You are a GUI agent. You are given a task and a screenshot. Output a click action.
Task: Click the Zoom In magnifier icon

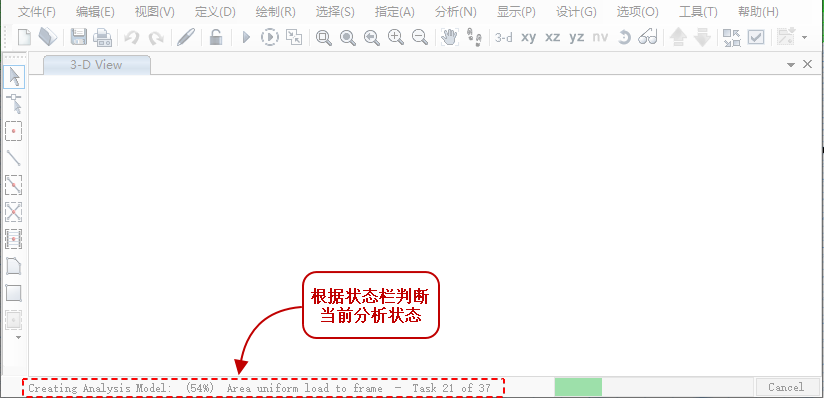[396, 37]
